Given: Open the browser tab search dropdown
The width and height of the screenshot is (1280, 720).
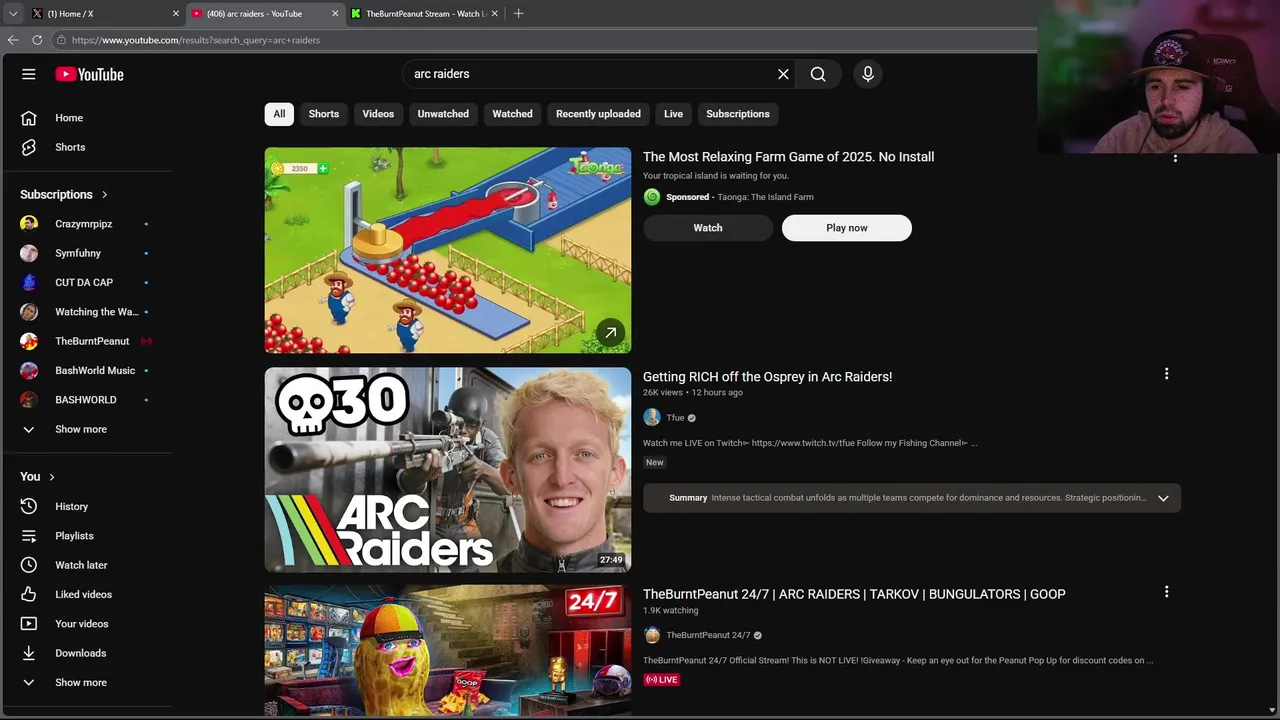Looking at the screenshot, I should point(13,14).
